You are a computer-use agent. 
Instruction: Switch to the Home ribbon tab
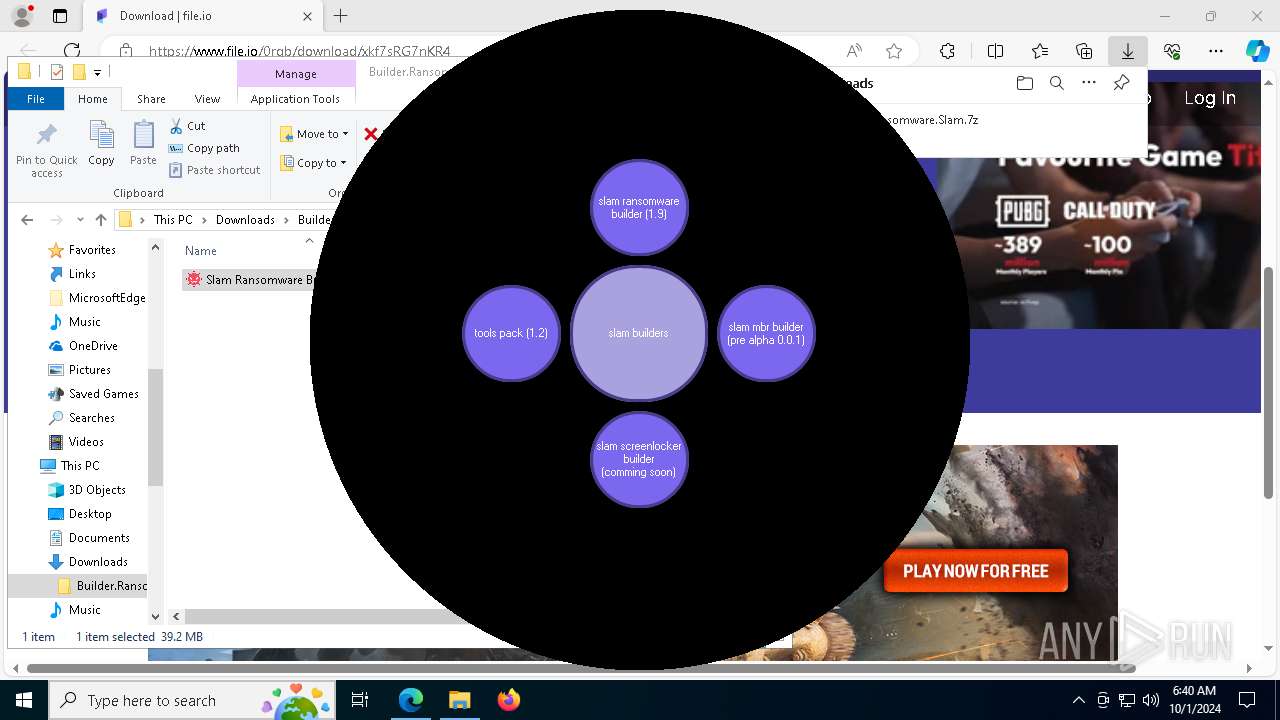[93, 99]
